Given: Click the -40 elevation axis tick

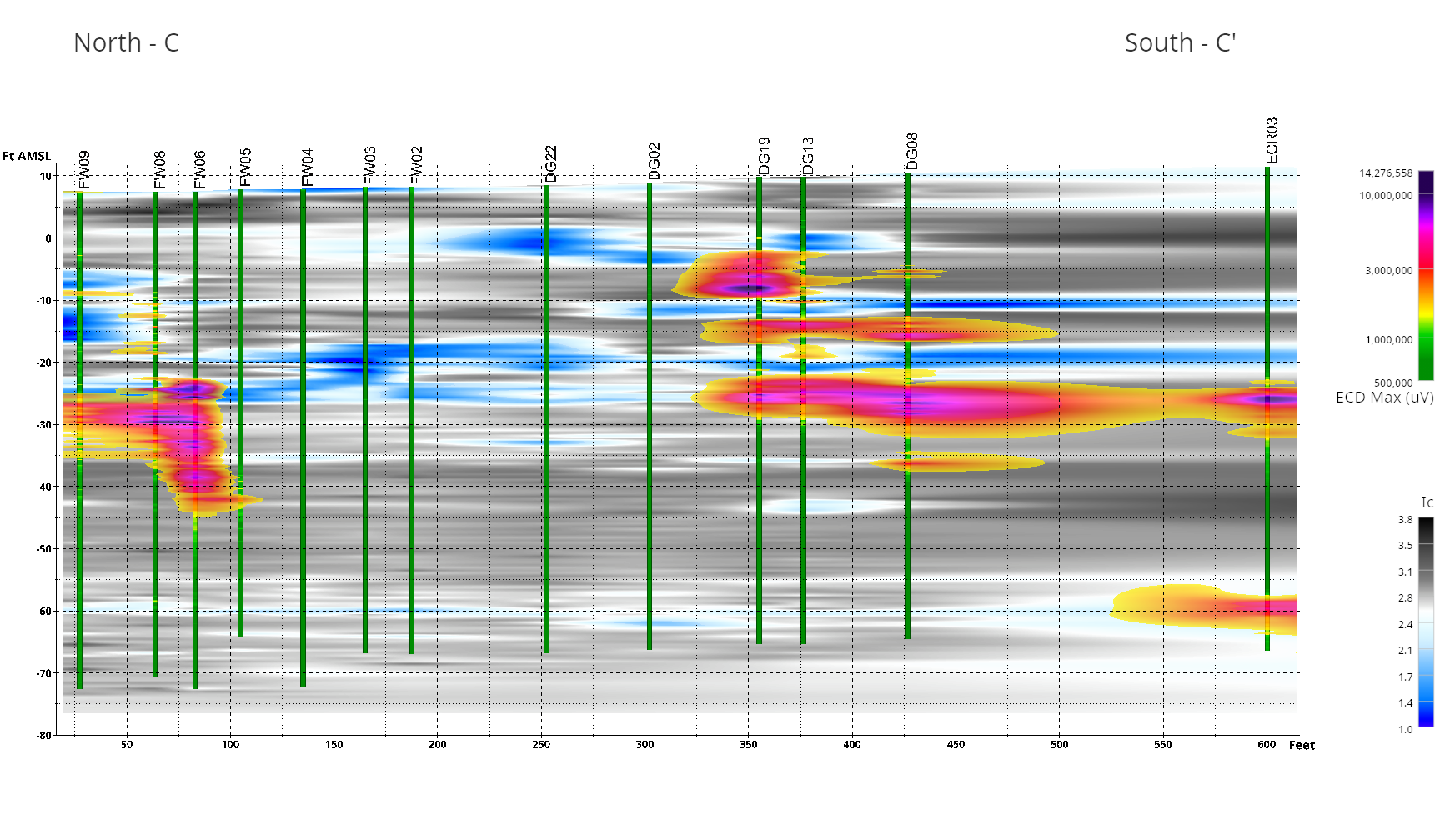Looking at the screenshot, I should [x=43, y=487].
